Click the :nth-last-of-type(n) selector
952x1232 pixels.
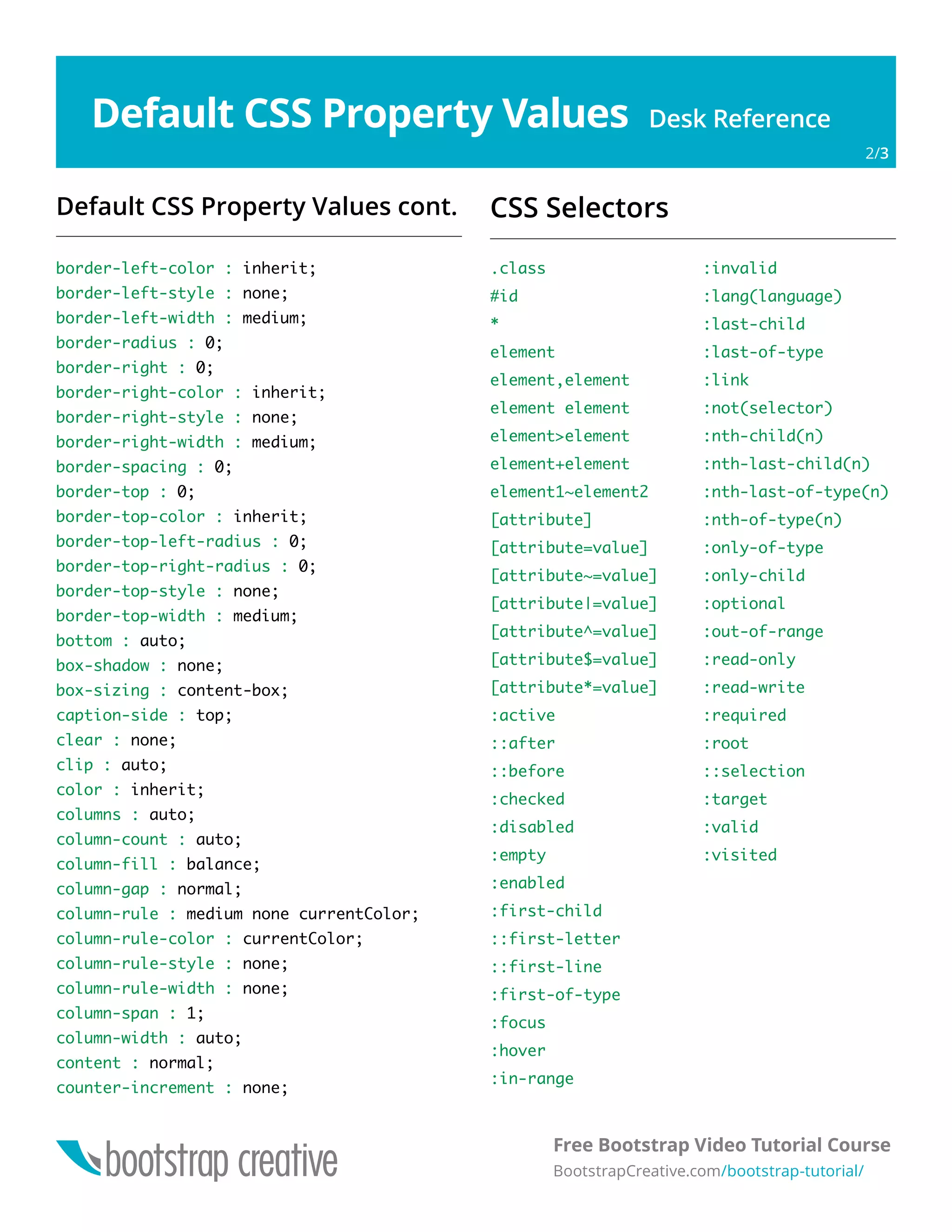[x=795, y=492]
